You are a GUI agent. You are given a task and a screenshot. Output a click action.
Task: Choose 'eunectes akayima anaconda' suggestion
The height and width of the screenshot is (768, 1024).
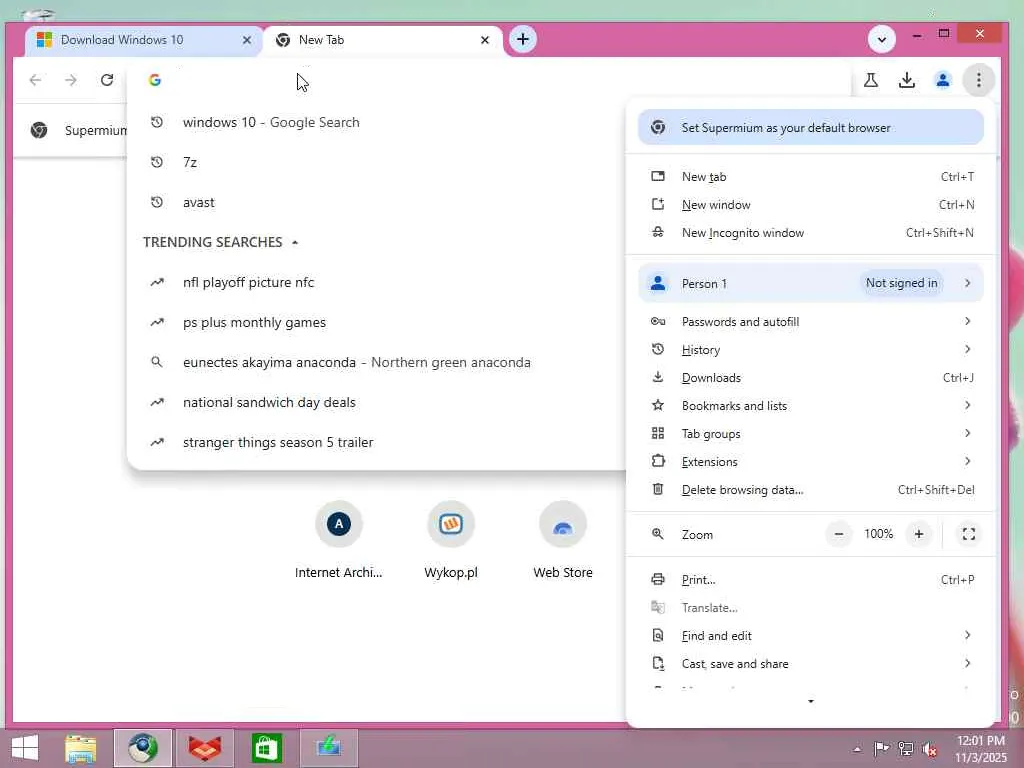click(x=376, y=362)
